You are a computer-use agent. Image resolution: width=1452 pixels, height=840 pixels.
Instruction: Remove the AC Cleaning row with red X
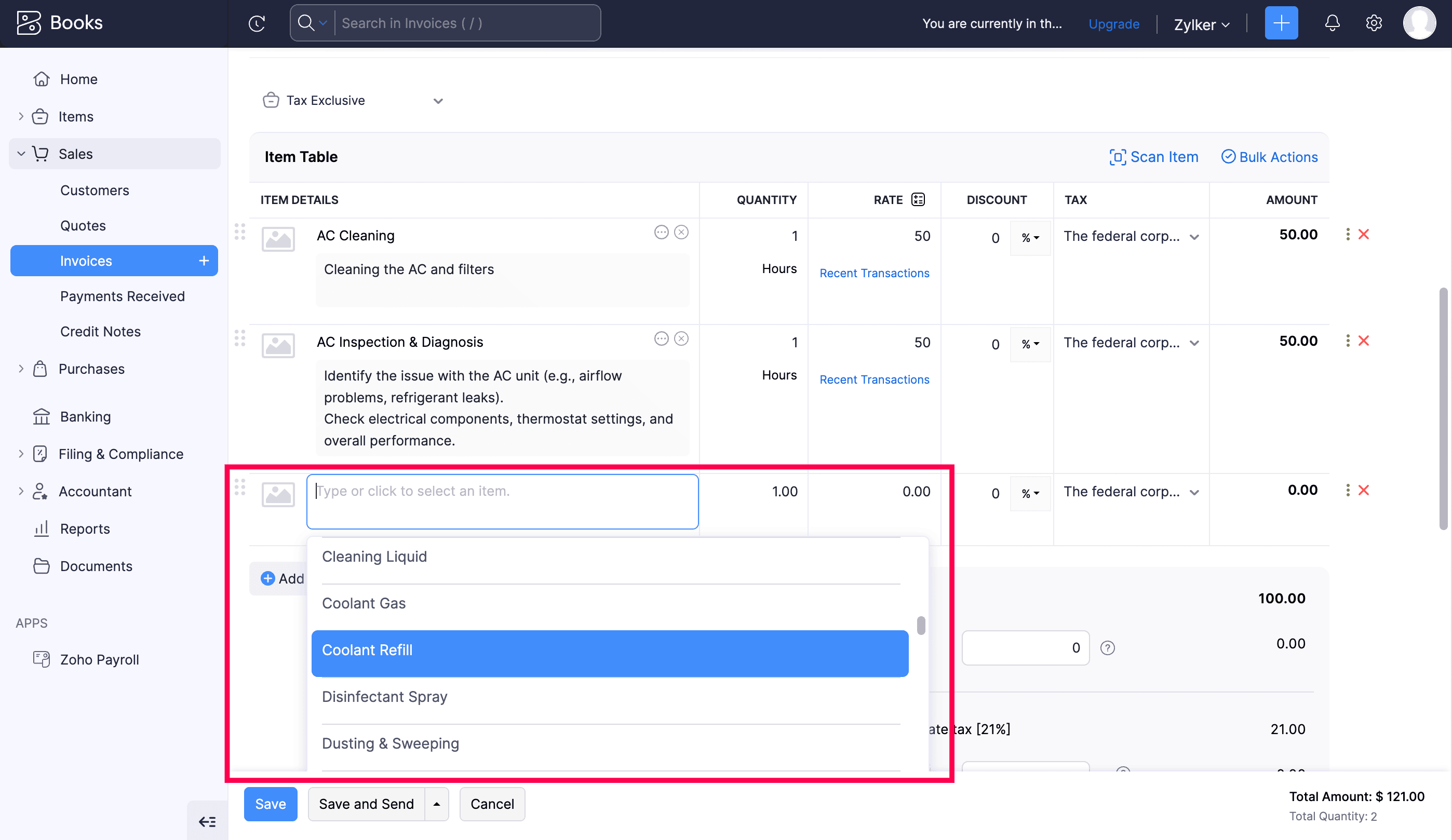tap(1363, 235)
